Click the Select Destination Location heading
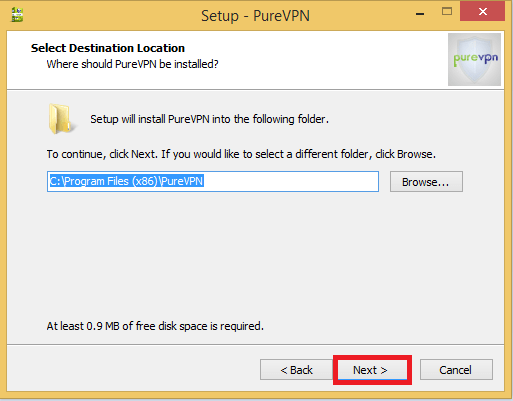 pyautogui.click(x=108, y=48)
